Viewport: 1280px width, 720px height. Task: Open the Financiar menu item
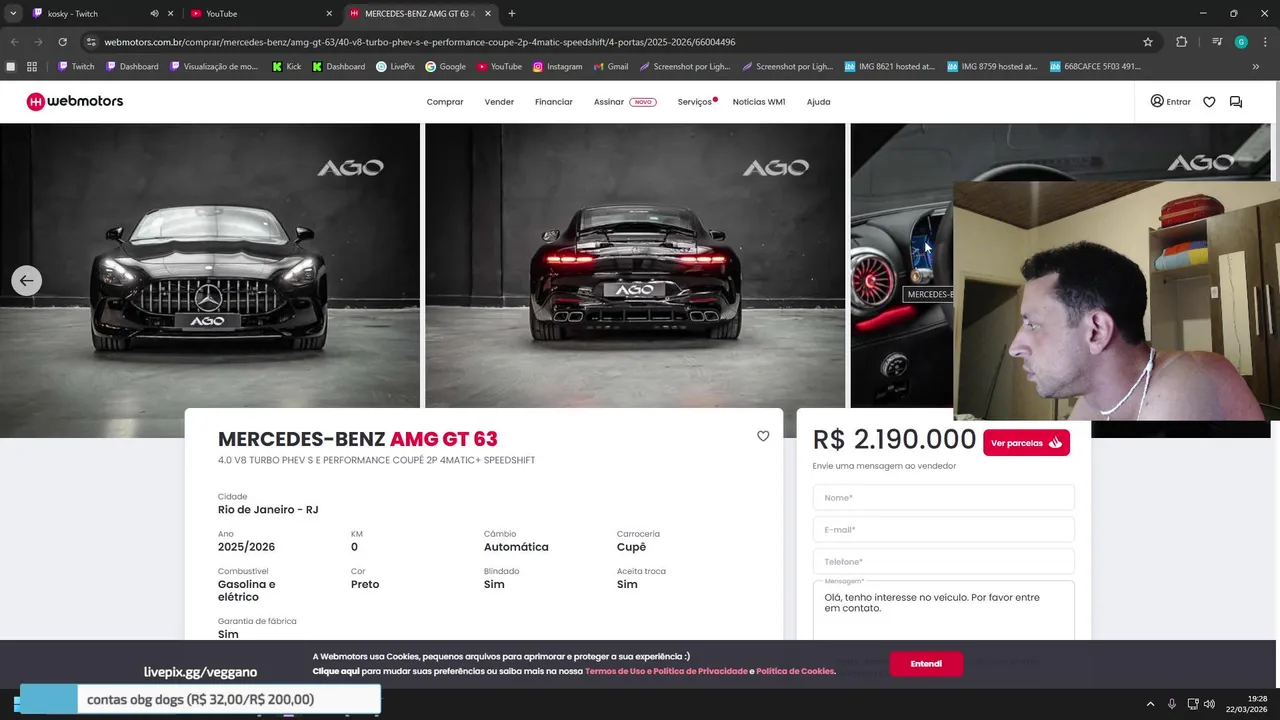554,102
